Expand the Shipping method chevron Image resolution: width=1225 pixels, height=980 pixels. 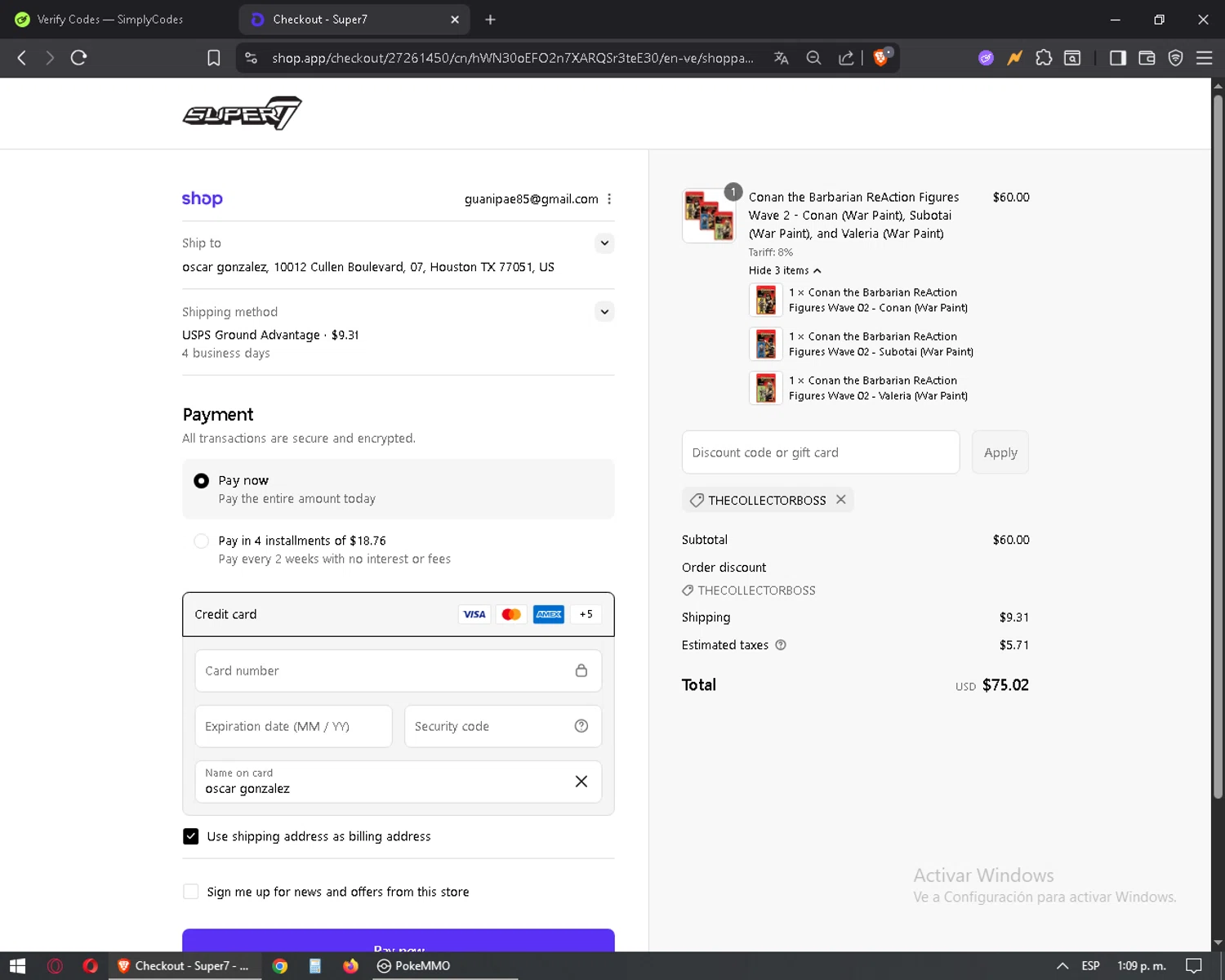tap(604, 311)
